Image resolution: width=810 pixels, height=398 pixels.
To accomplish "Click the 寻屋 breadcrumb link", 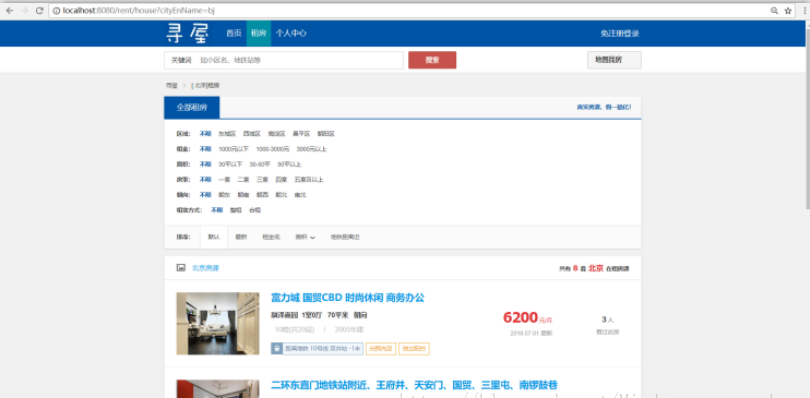I will point(172,85).
